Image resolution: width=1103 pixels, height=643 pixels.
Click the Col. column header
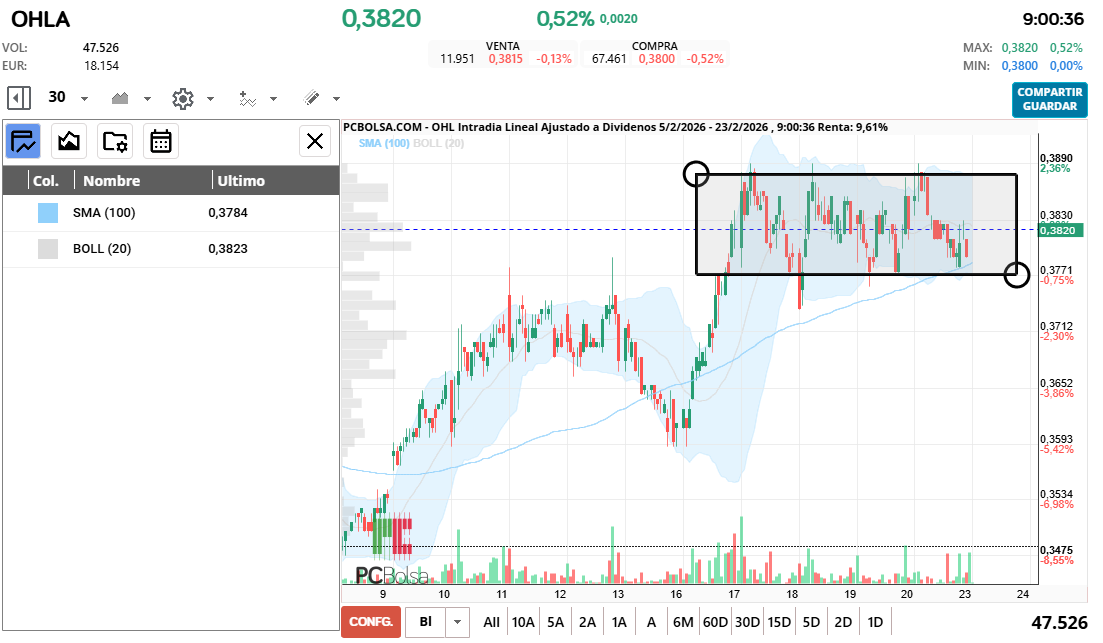[x=46, y=181]
